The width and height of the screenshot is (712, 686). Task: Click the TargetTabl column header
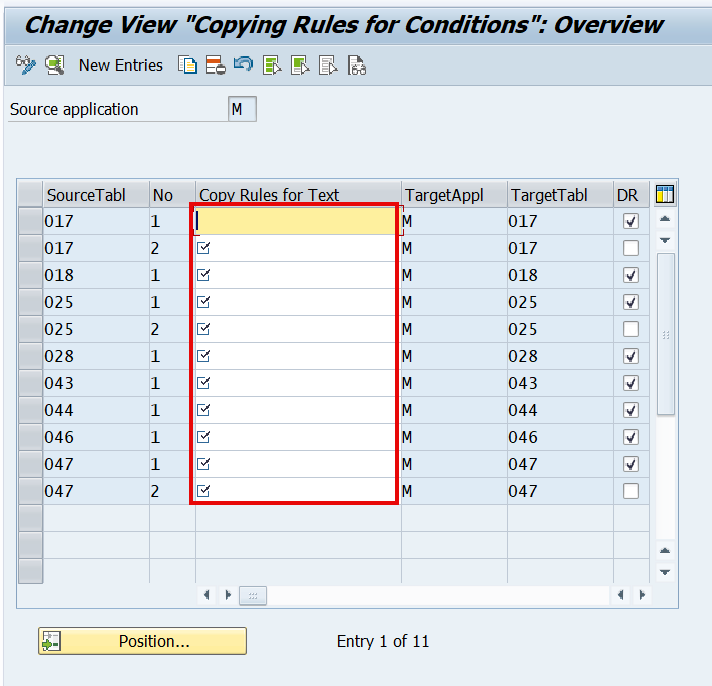(x=560, y=195)
